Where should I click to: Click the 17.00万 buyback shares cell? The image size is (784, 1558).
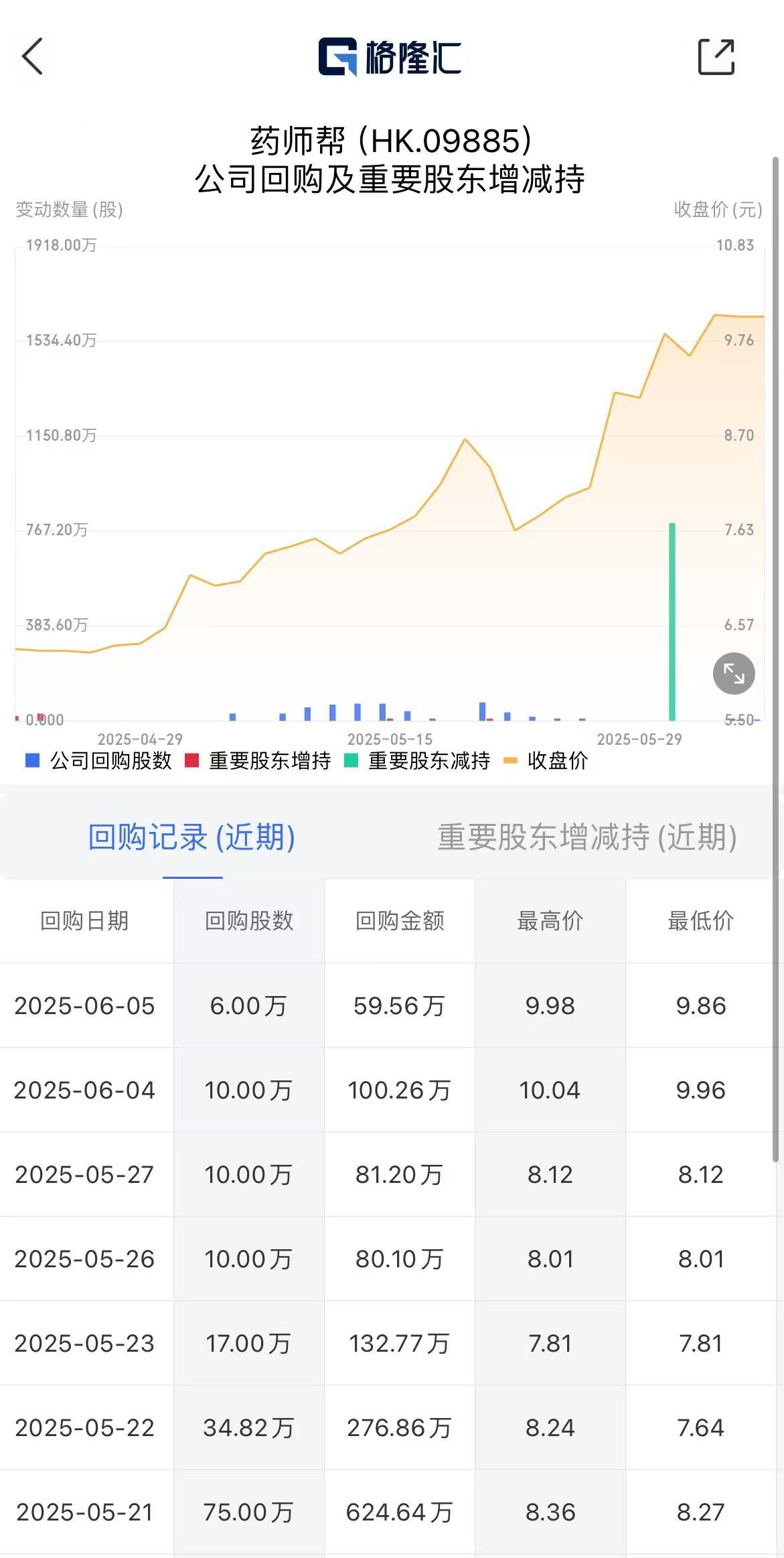tap(248, 1343)
